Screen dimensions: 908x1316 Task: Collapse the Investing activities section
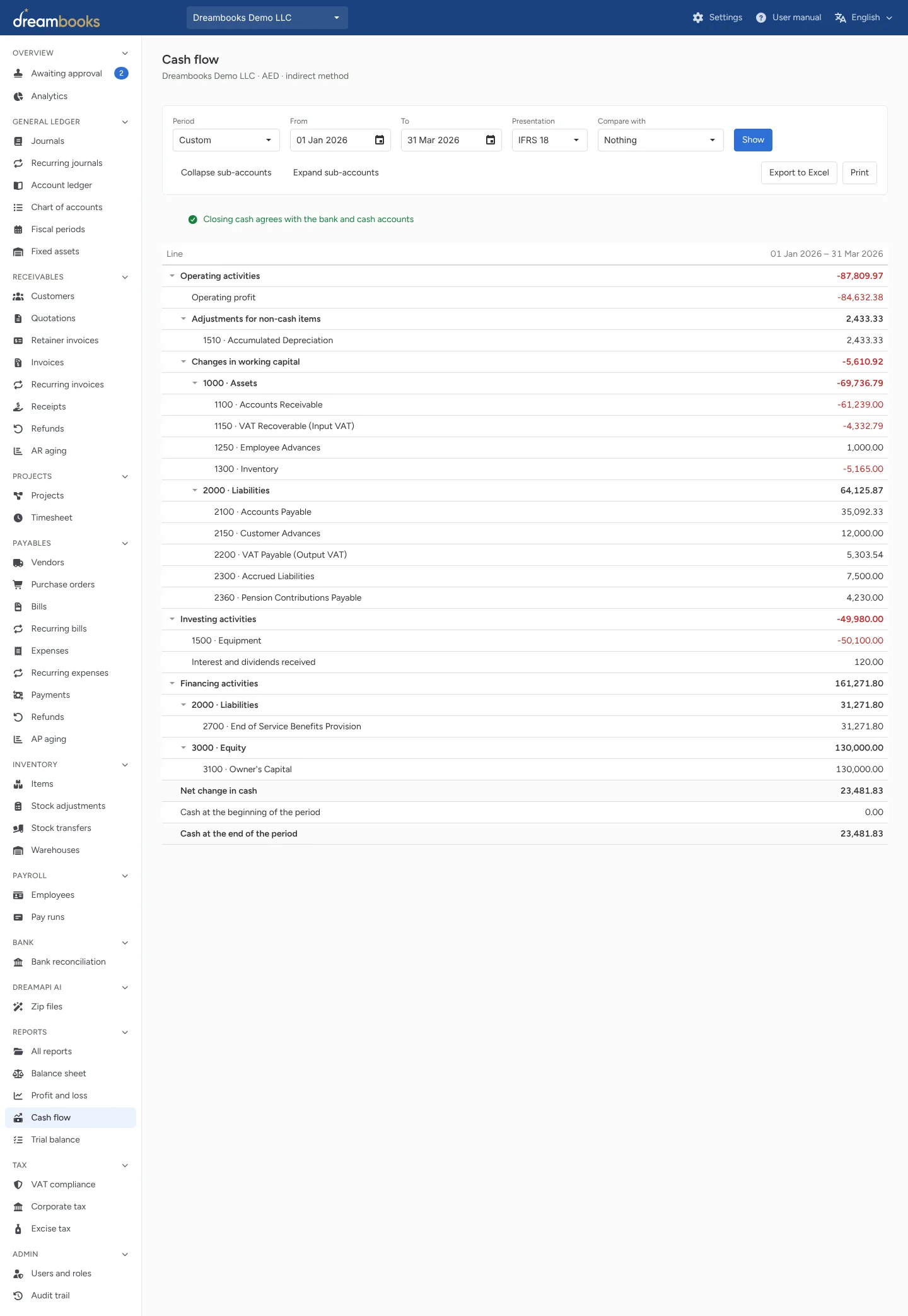(x=172, y=619)
